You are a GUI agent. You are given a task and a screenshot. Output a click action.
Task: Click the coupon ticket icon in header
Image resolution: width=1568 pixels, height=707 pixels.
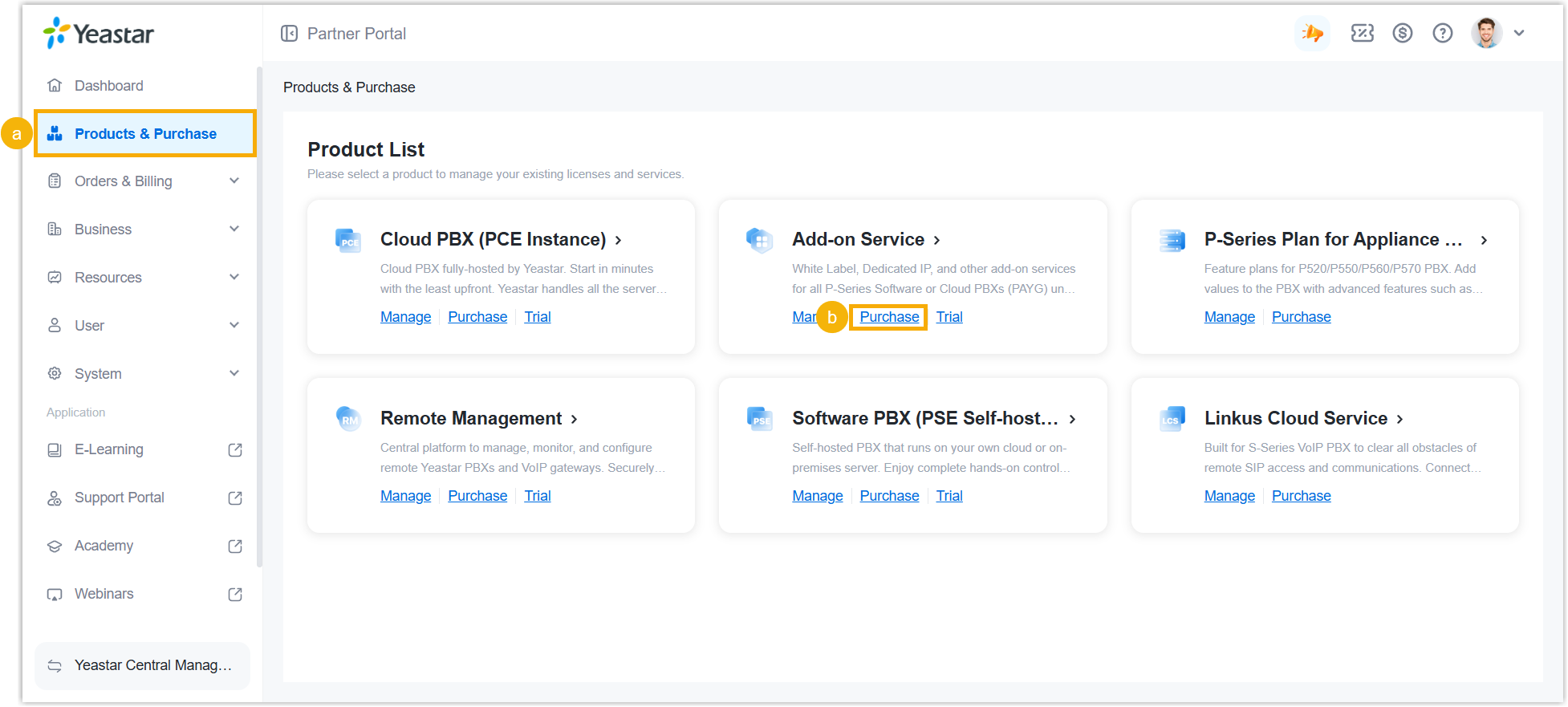1362,34
